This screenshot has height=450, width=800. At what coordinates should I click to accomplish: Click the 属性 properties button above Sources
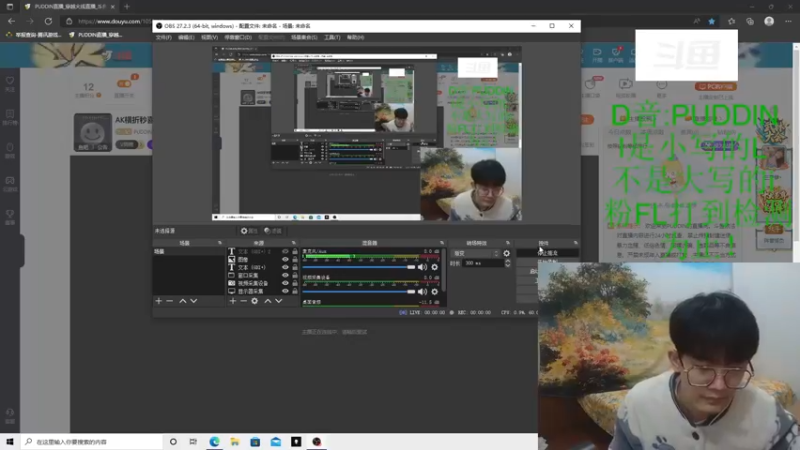pos(249,231)
